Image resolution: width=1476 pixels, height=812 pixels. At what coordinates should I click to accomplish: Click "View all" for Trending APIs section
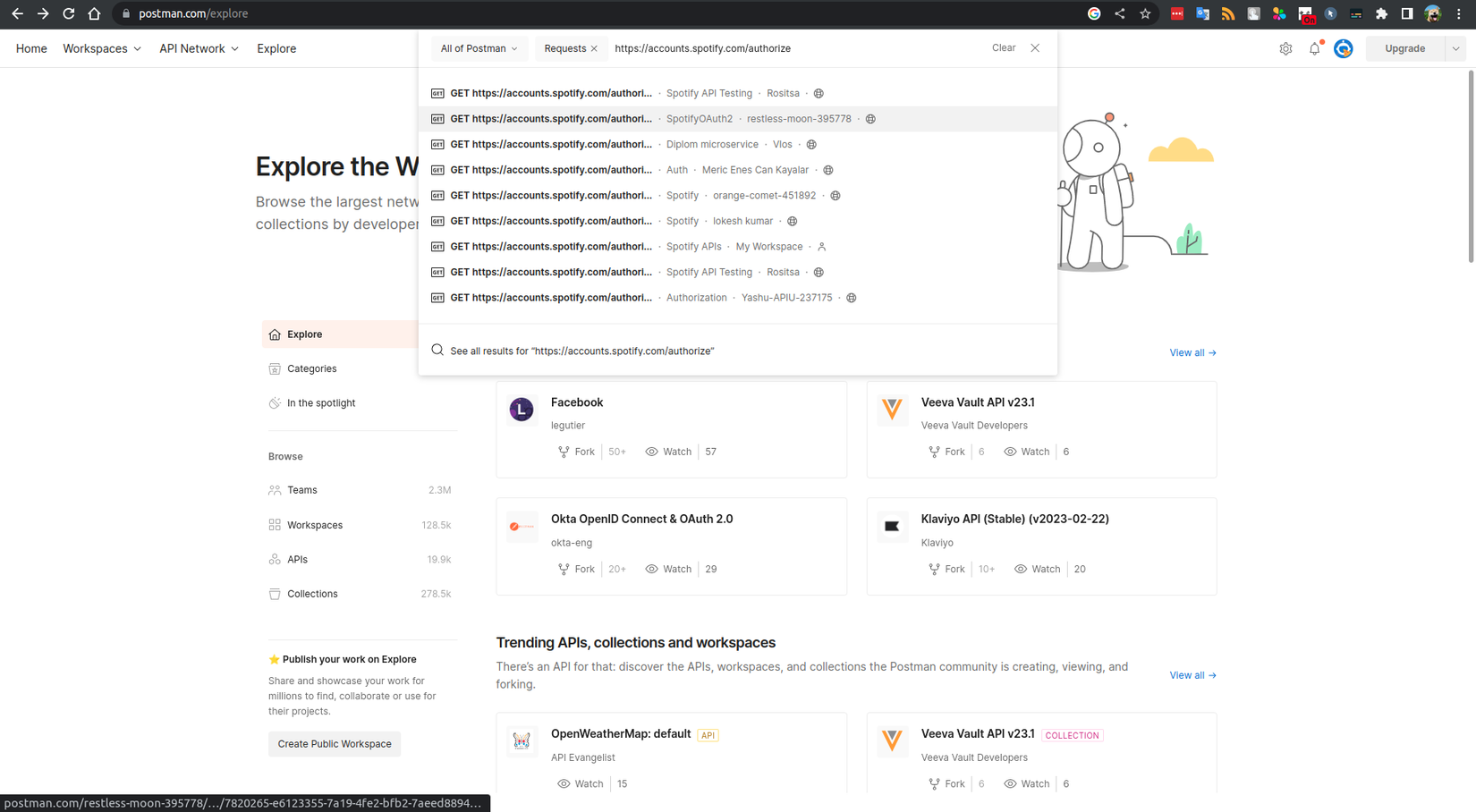(1192, 675)
